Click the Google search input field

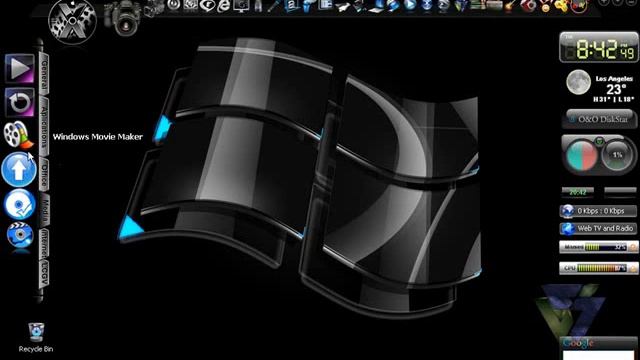[598, 355]
